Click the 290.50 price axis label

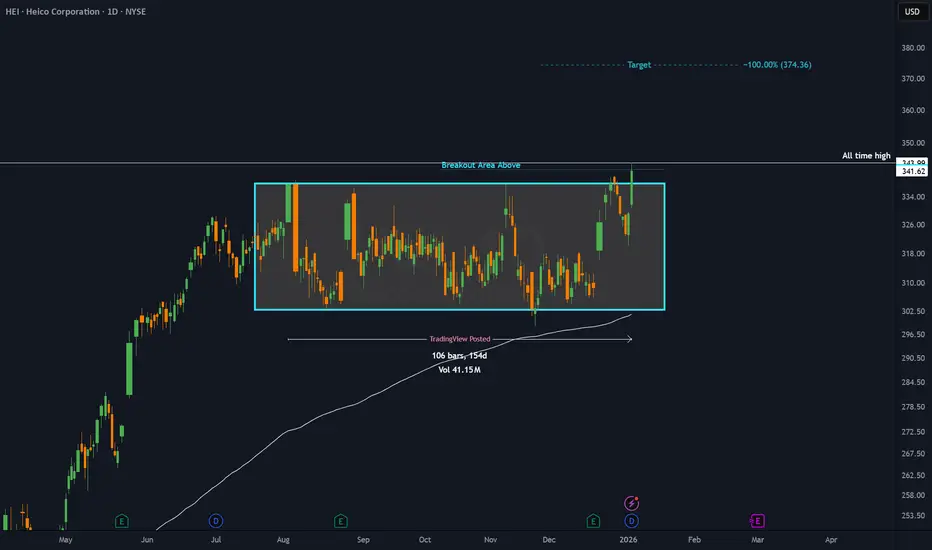(x=913, y=359)
